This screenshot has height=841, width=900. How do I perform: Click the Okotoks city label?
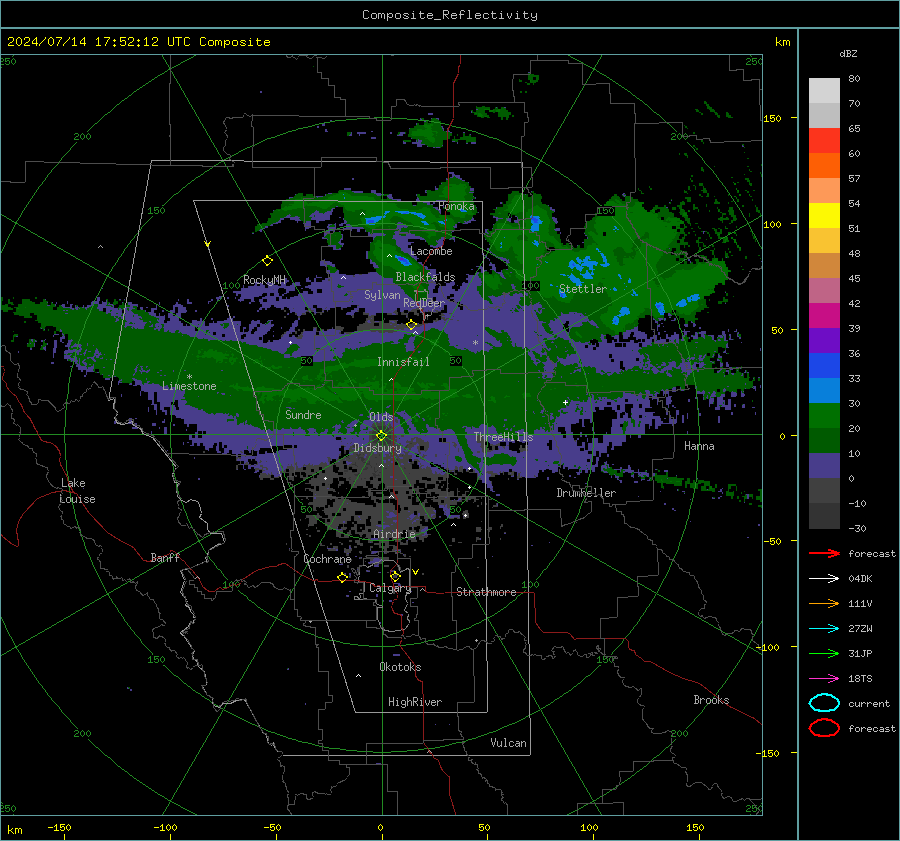400,667
